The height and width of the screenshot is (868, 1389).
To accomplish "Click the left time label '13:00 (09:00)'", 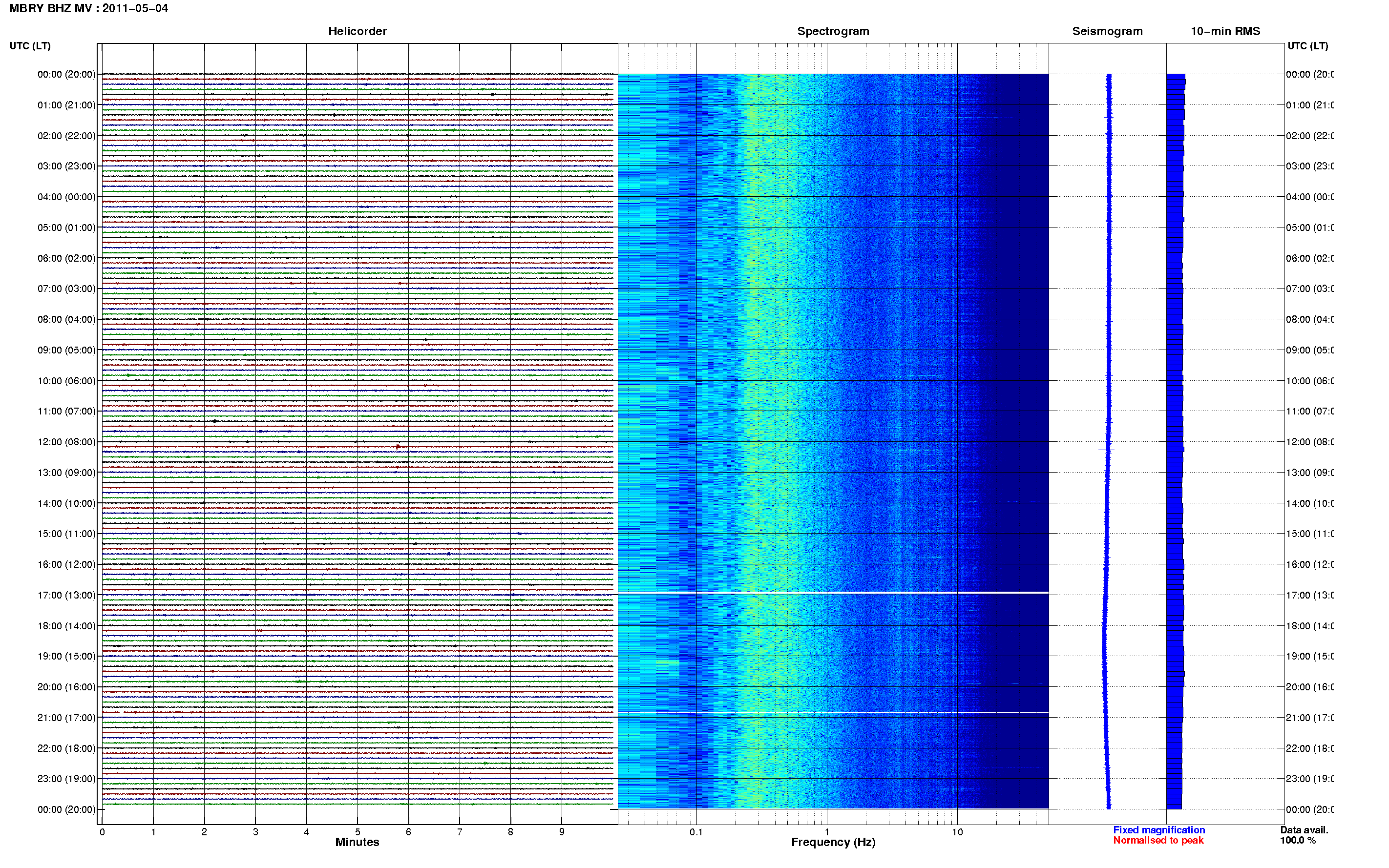I will (66, 473).
